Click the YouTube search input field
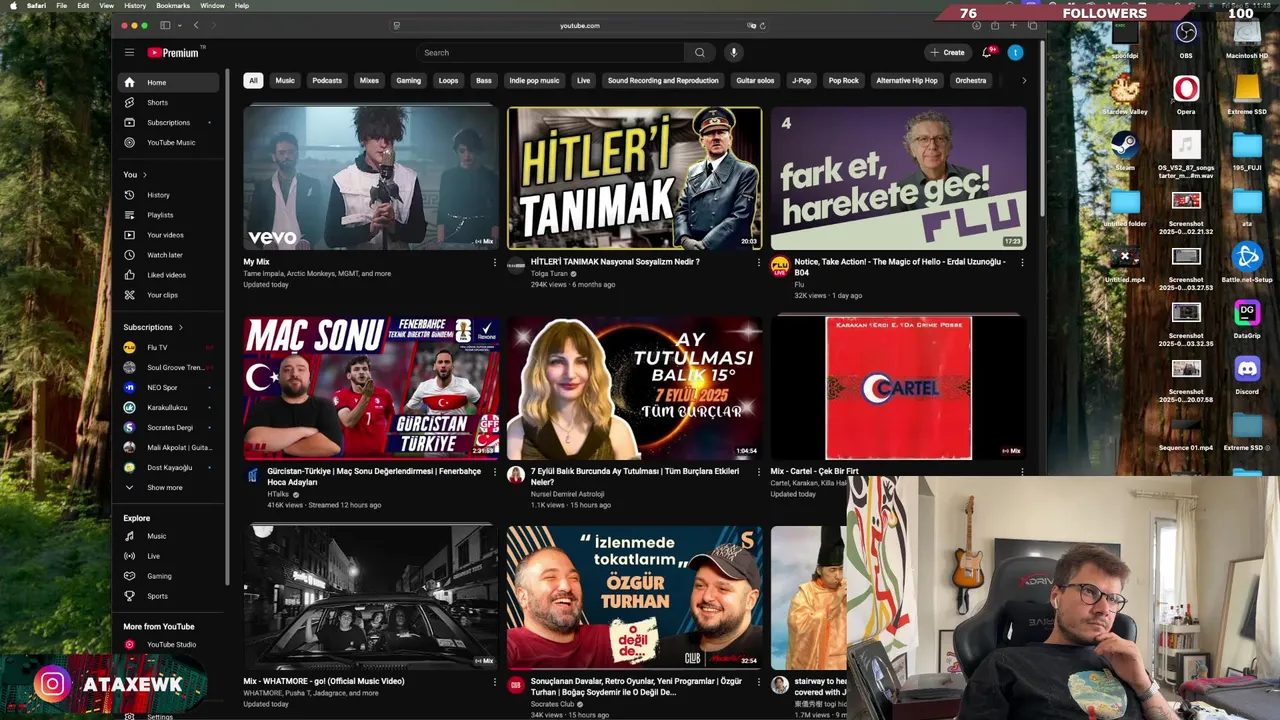The width and height of the screenshot is (1280, 720). click(x=551, y=52)
